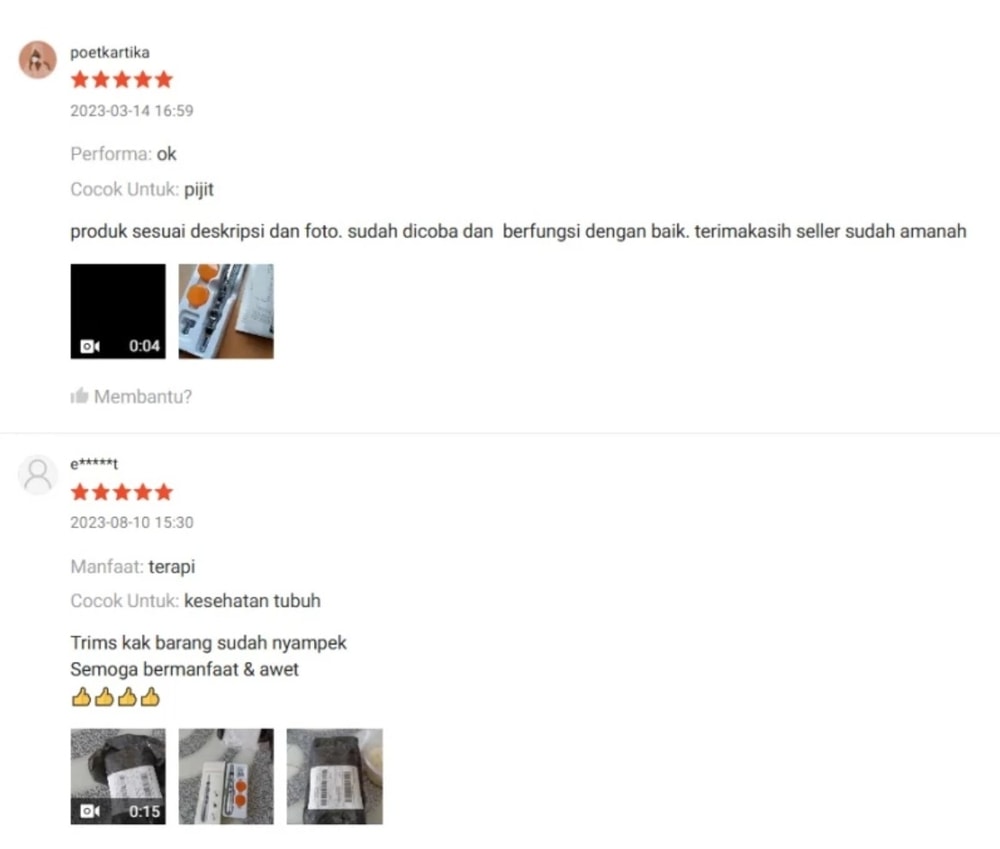This screenshot has height=849, width=1000.
Task: Click the fifth star of poetkartika's rating
Action: [x=164, y=80]
